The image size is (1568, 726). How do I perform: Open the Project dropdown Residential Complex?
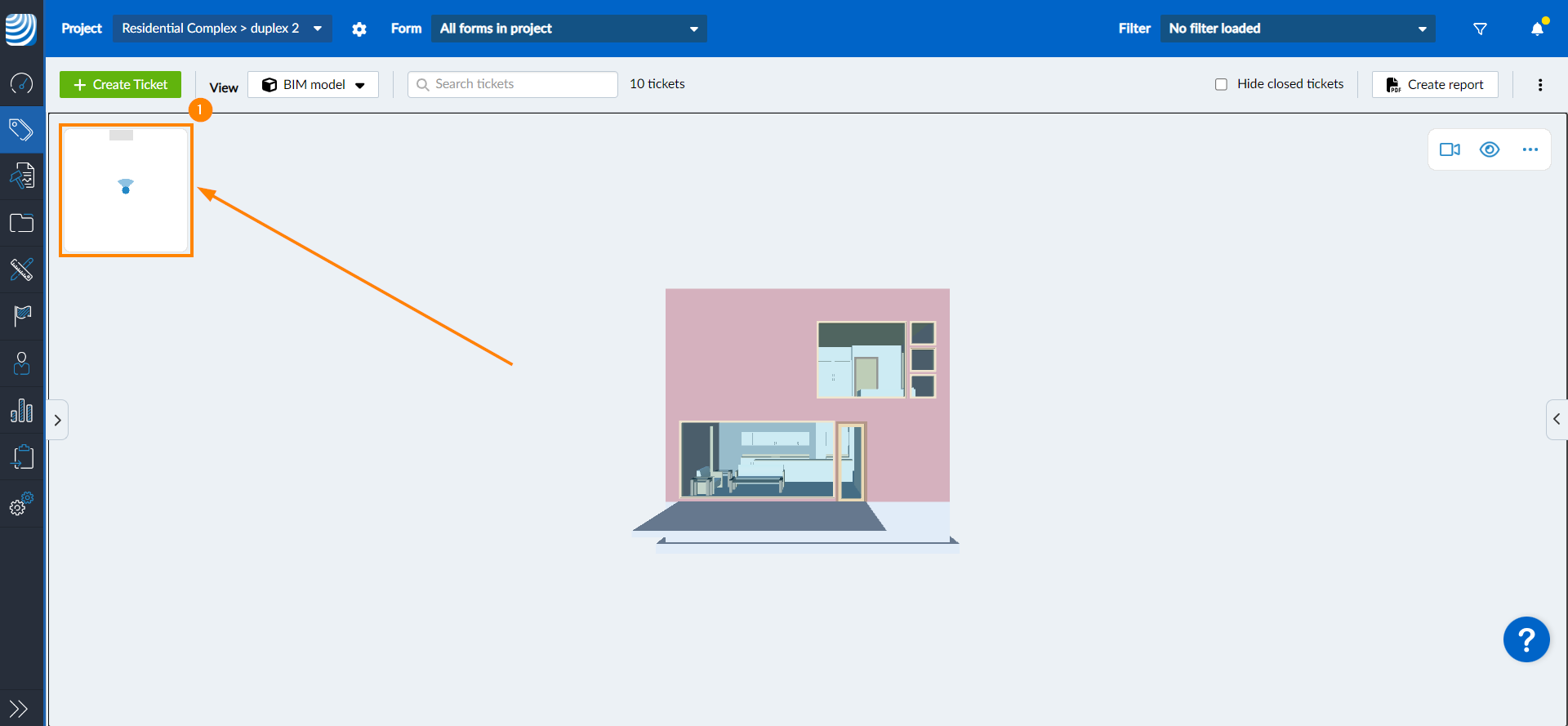(x=222, y=29)
